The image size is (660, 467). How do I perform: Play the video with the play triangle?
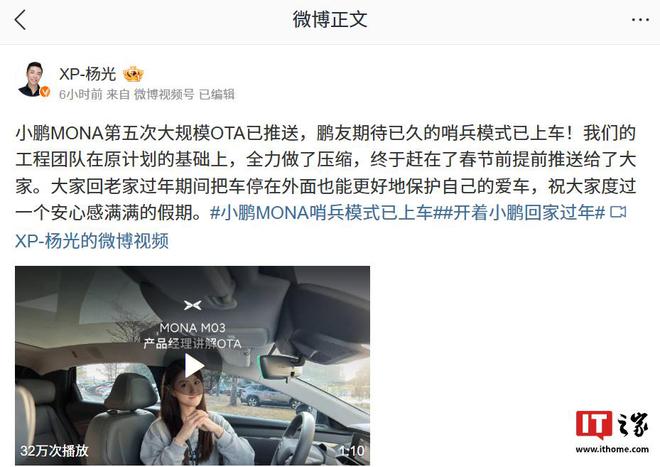coord(194,366)
